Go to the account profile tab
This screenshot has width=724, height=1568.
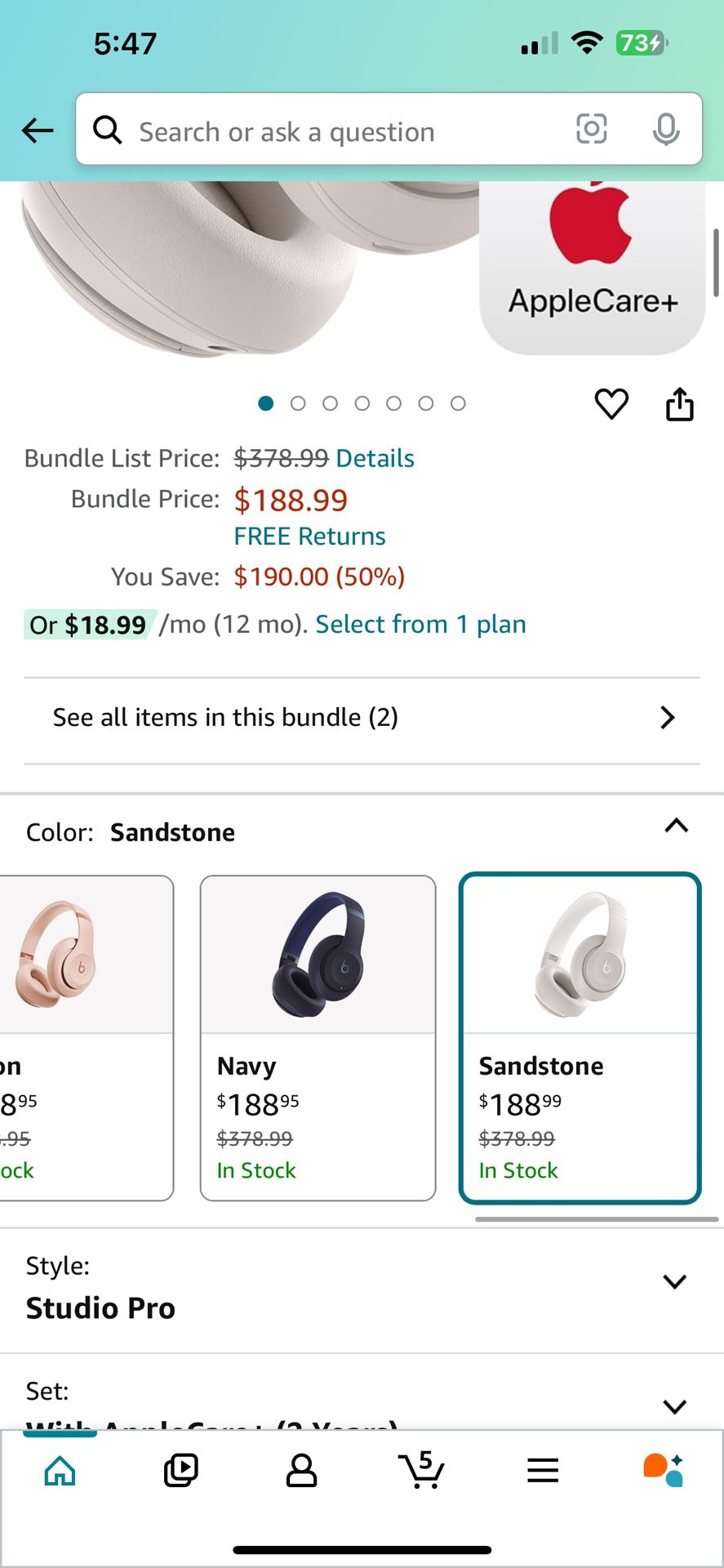click(x=301, y=1470)
